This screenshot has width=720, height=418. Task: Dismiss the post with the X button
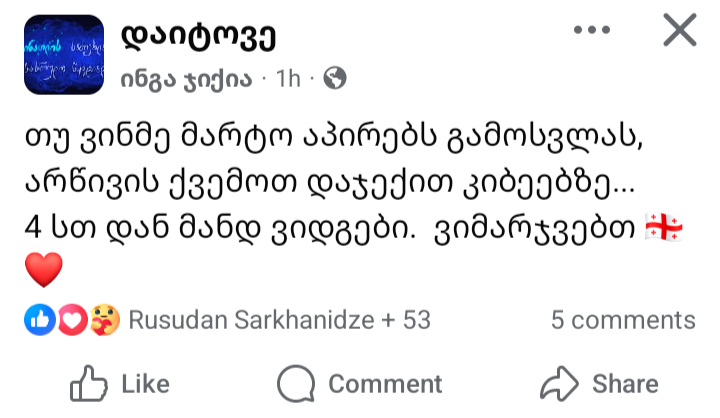[680, 32]
